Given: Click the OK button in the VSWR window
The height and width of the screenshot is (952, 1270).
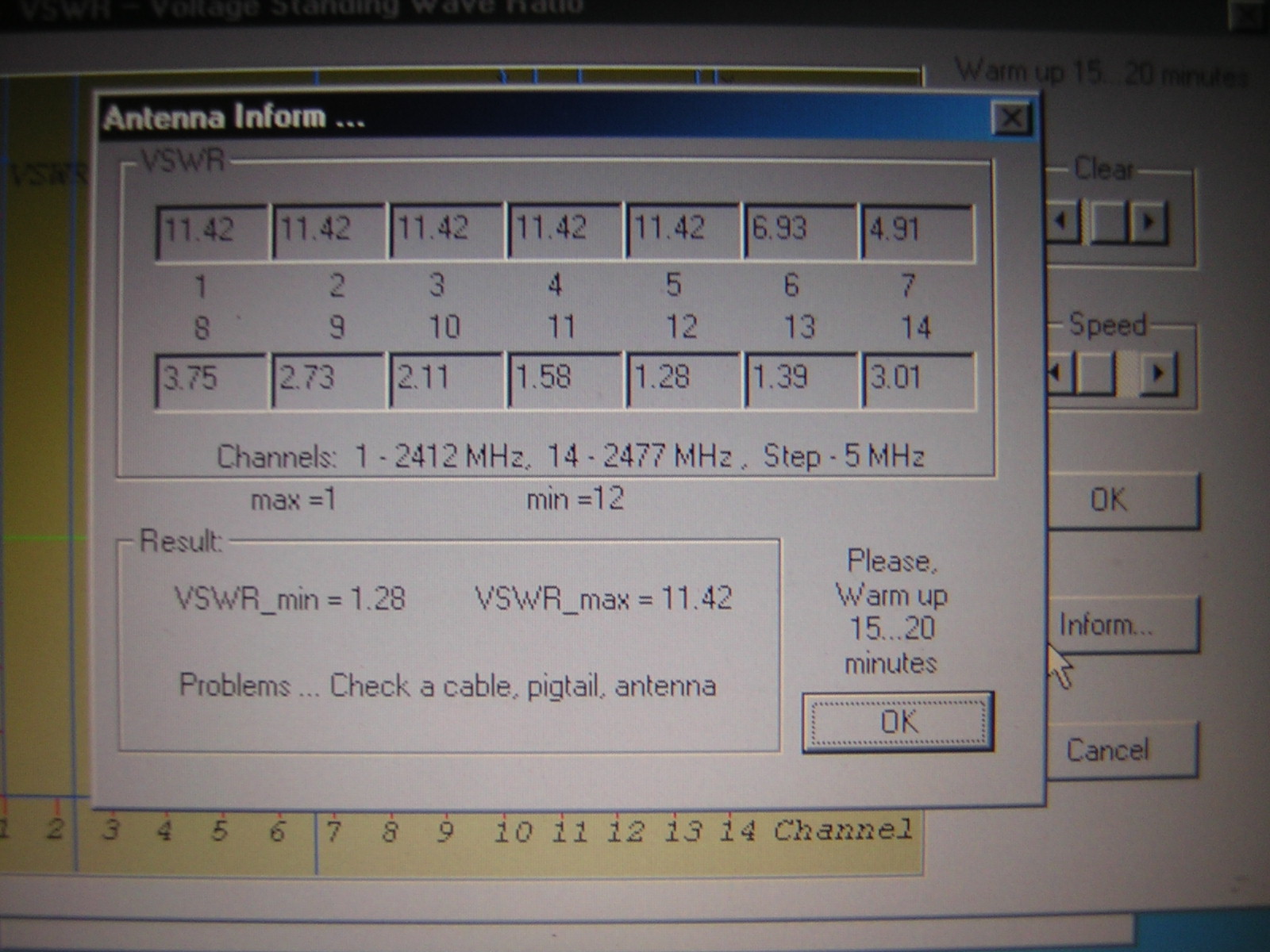Looking at the screenshot, I should click(1121, 500).
